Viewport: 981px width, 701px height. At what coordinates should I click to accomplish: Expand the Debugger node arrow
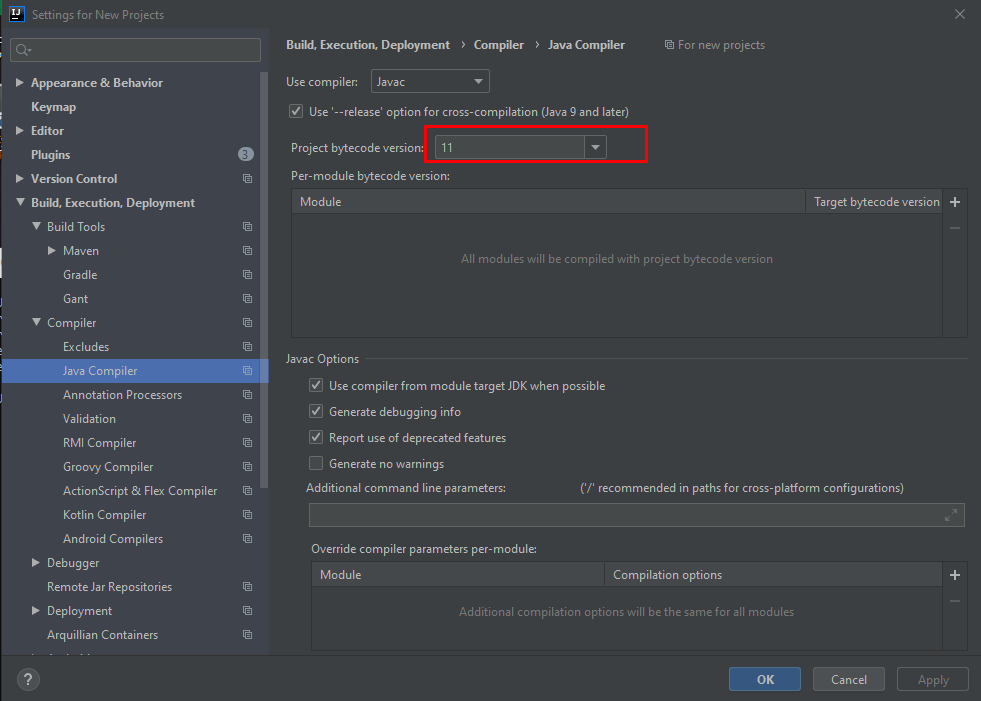[x=36, y=563]
